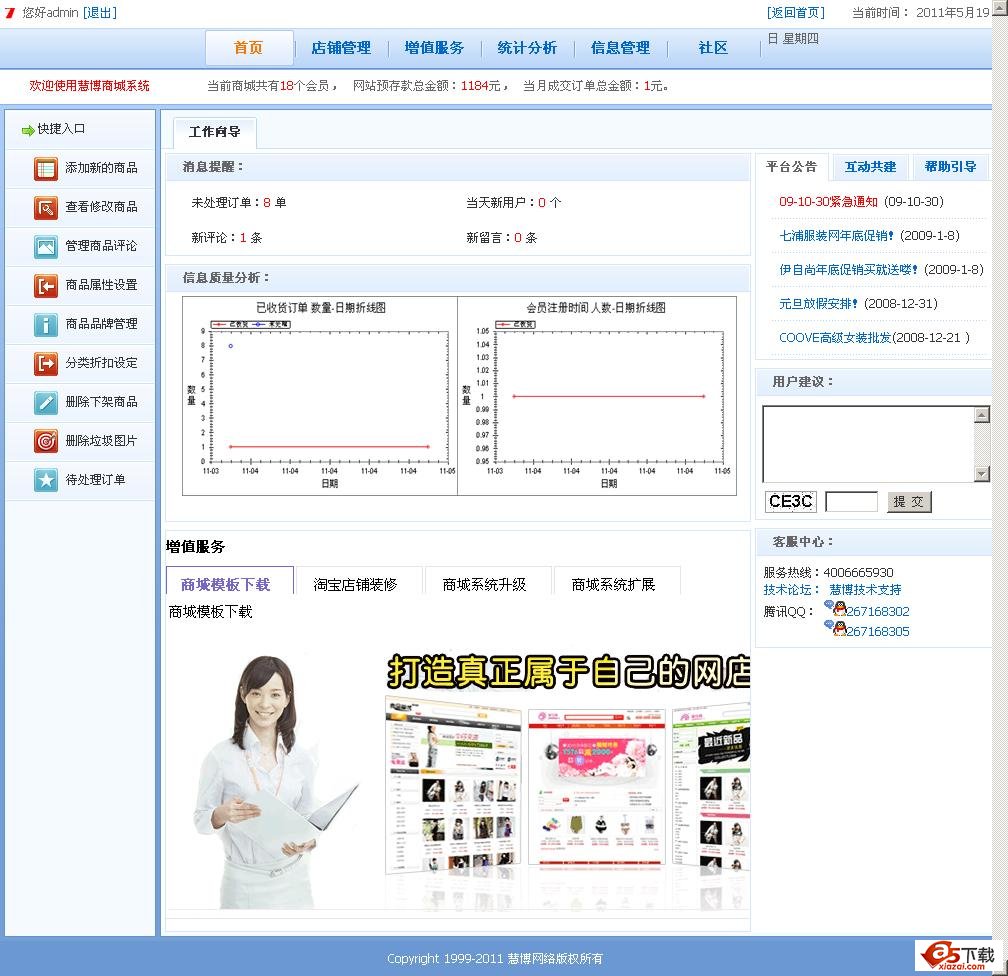Click the 添加新的商品 calendar icon
The width and height of the screenshot is (1008, 976).
pos(46,168)
